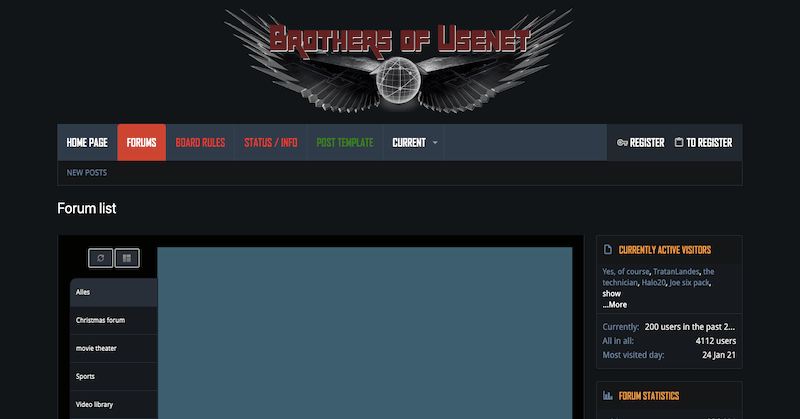
Task: Open the Currently Active Visitors heading link
Action: pos(664,250)
